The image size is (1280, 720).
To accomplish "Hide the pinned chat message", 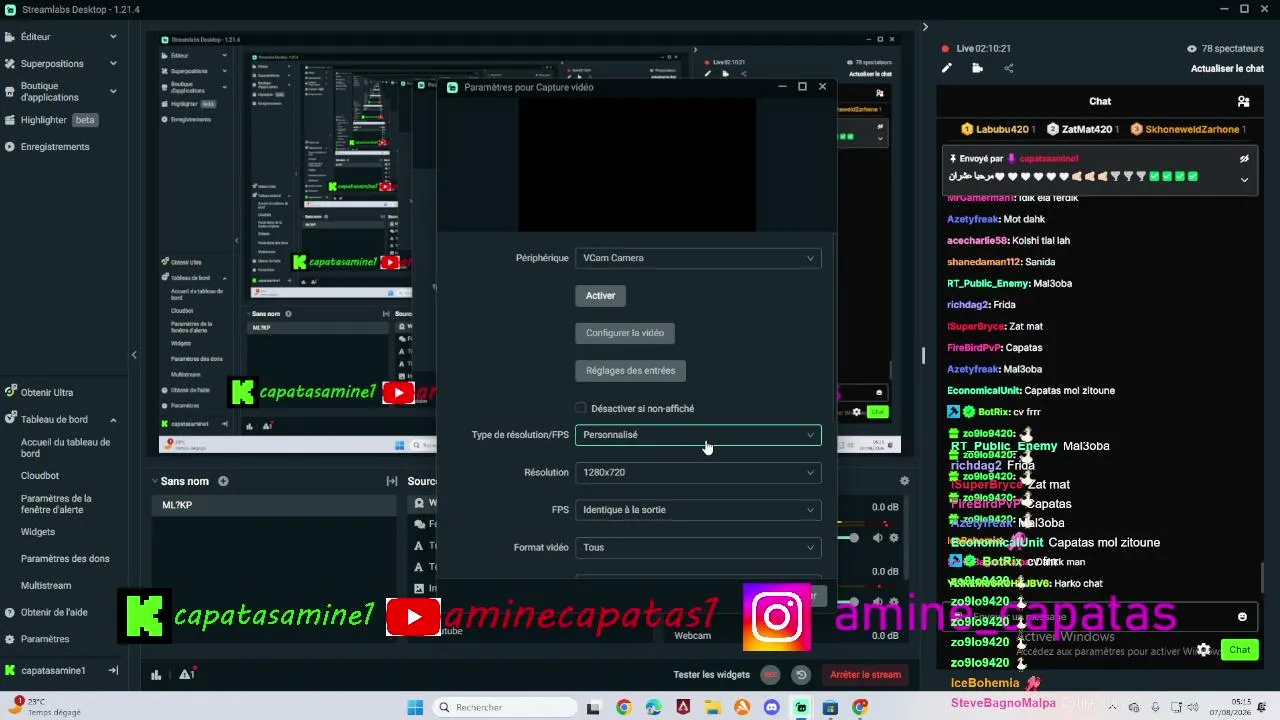I will click(x=1244, y=158).
